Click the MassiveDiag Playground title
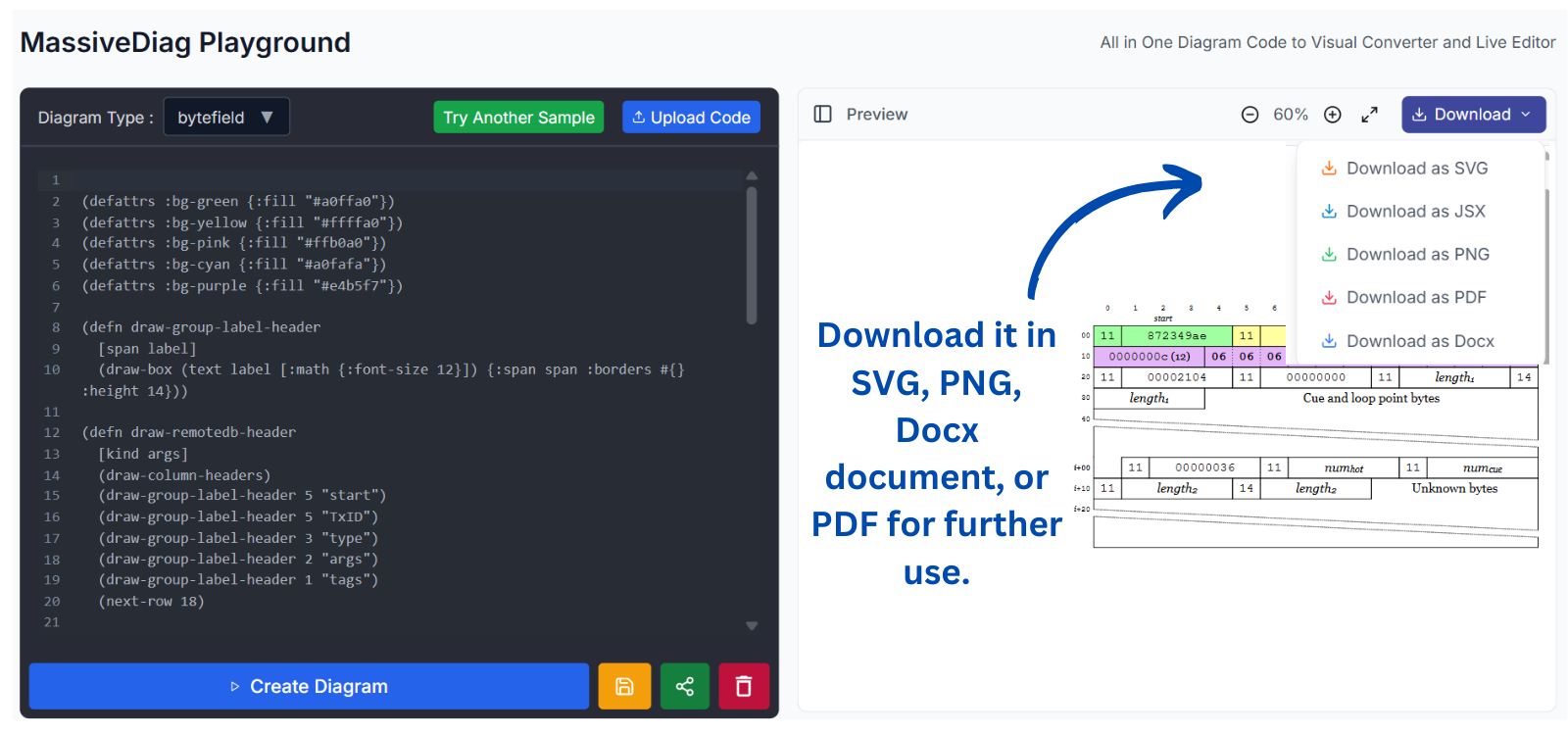 click(185, 42)
